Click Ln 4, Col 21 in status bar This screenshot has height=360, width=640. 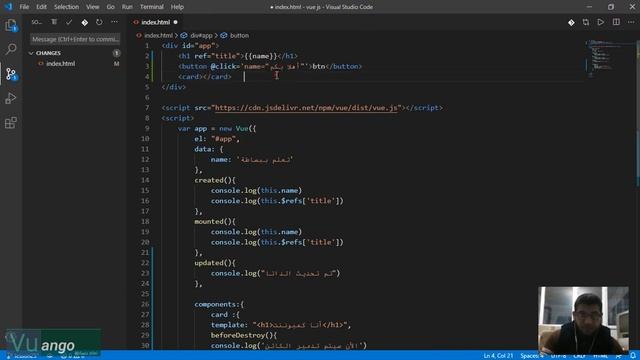click(x=498, y=356)
